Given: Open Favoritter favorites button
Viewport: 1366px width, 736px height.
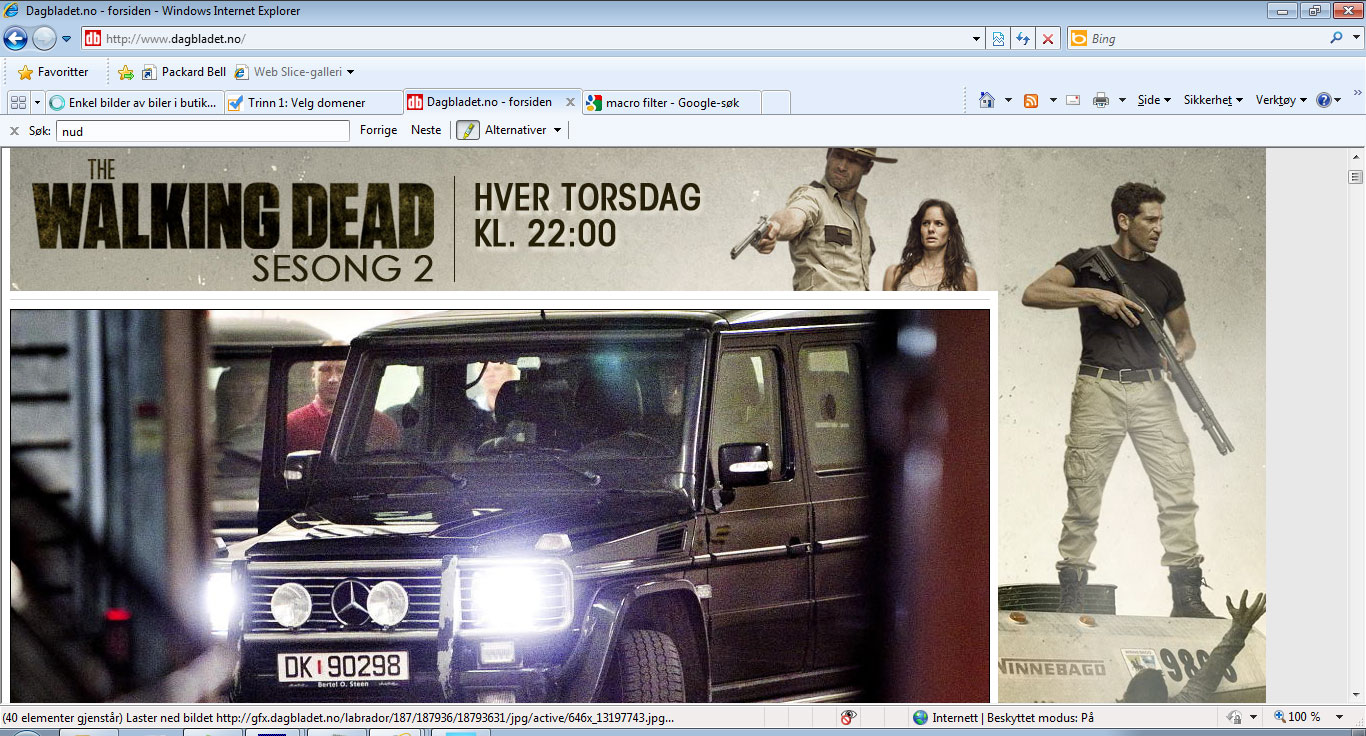Looking at the screenshot, I should point(53,72).
